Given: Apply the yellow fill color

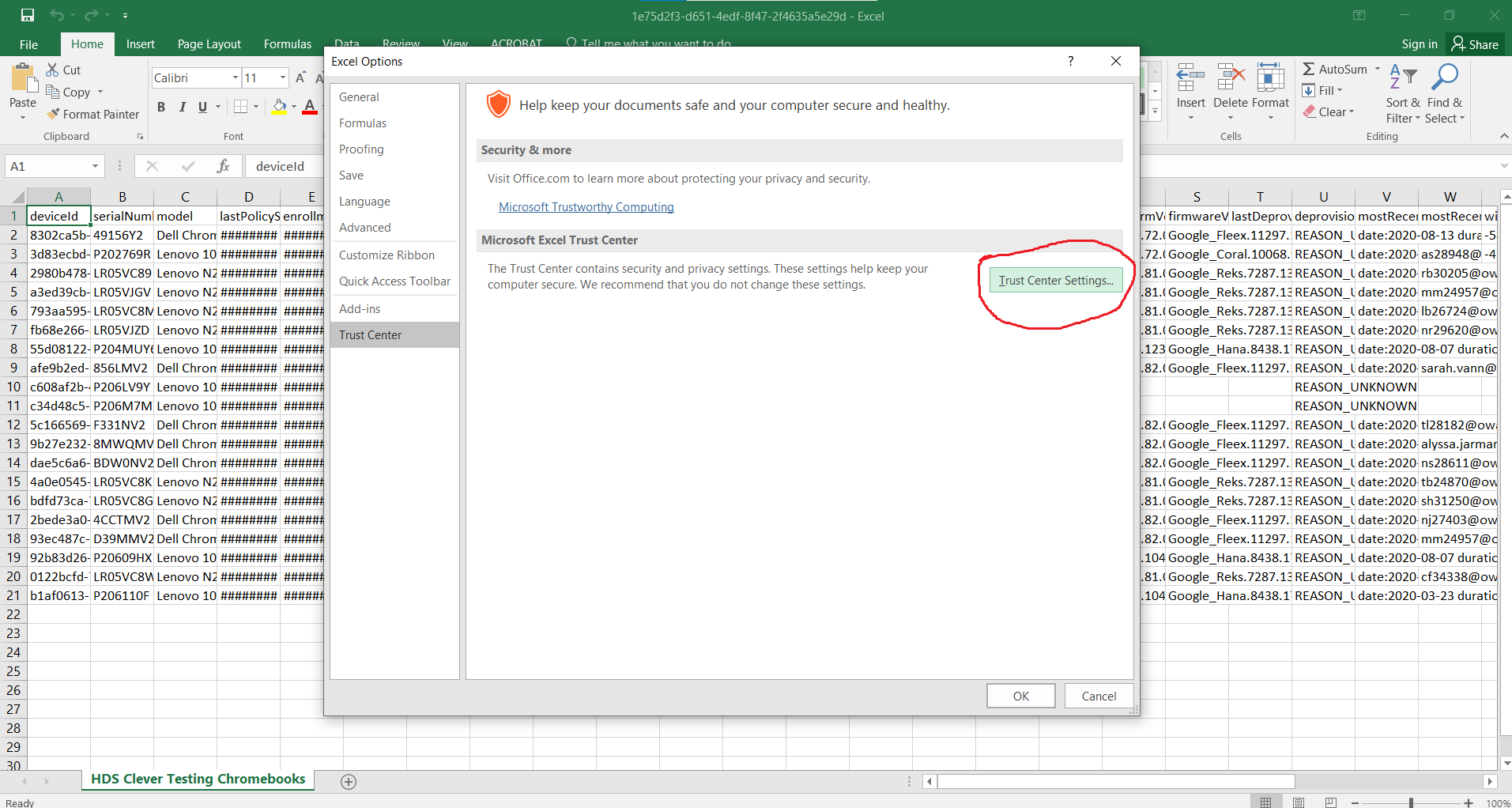Looking at the screenshot, I should (280, 107).
